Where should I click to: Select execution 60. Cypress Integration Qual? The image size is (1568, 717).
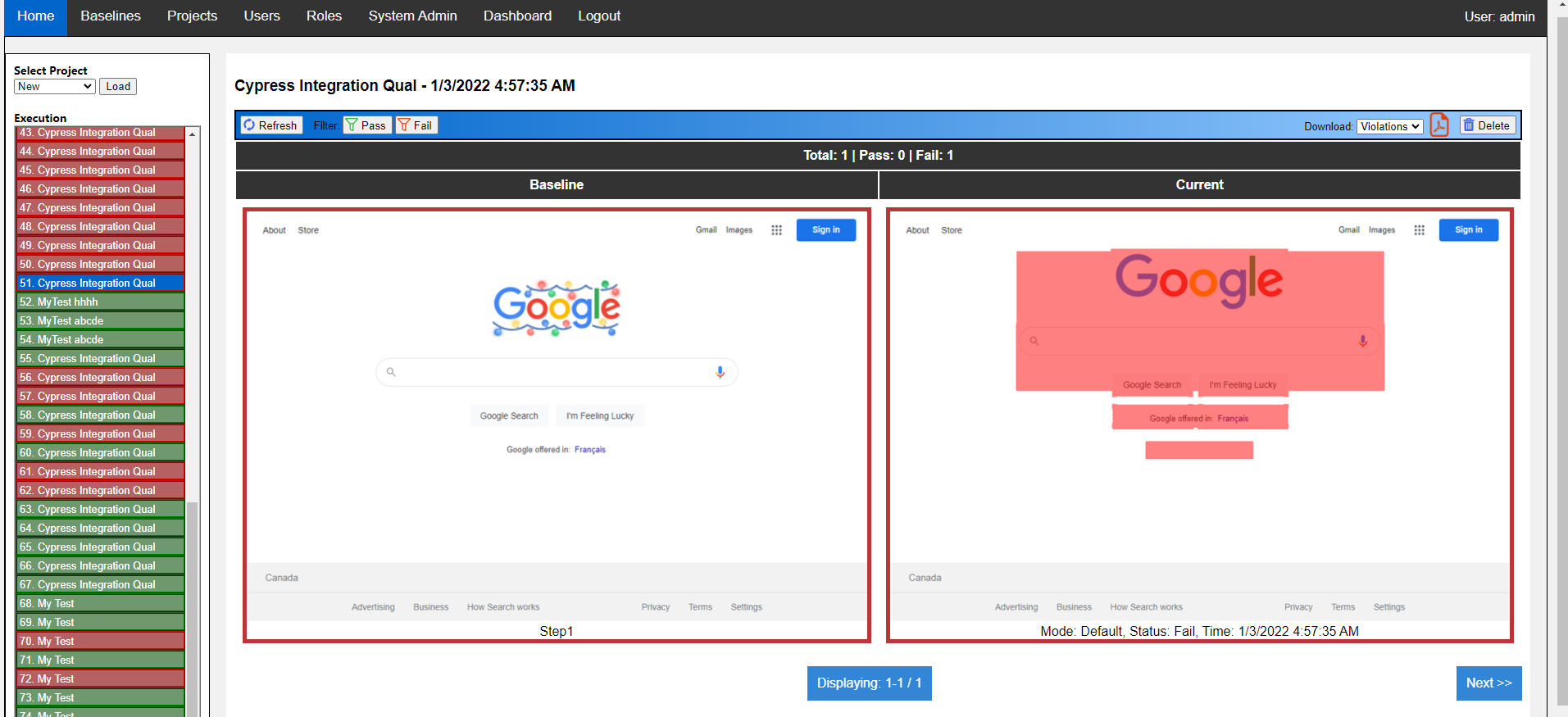(100, 453)
